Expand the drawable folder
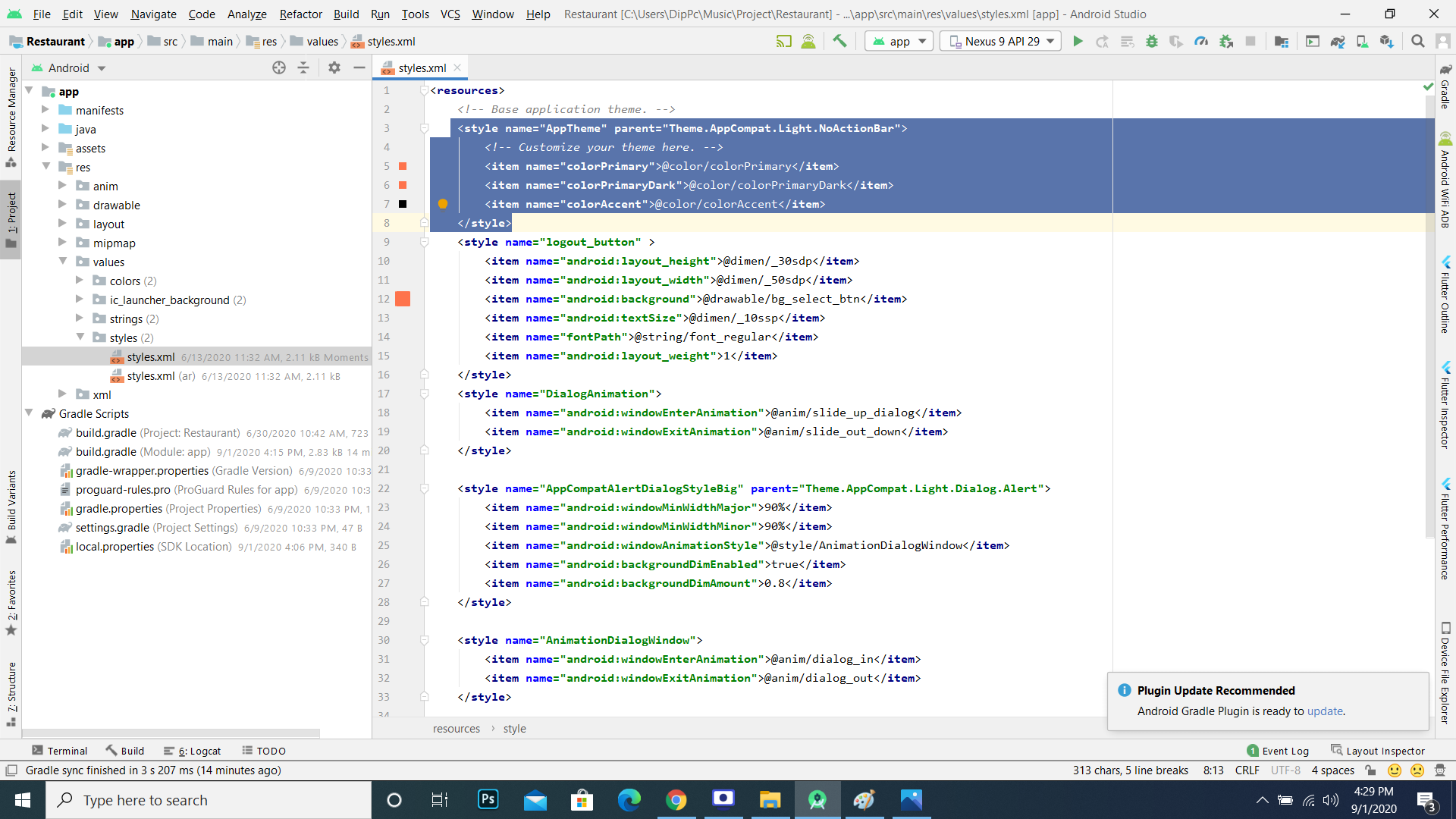The width and height of the screenshot is (1456, 819). pyautogui.click(x=63, y=205)
